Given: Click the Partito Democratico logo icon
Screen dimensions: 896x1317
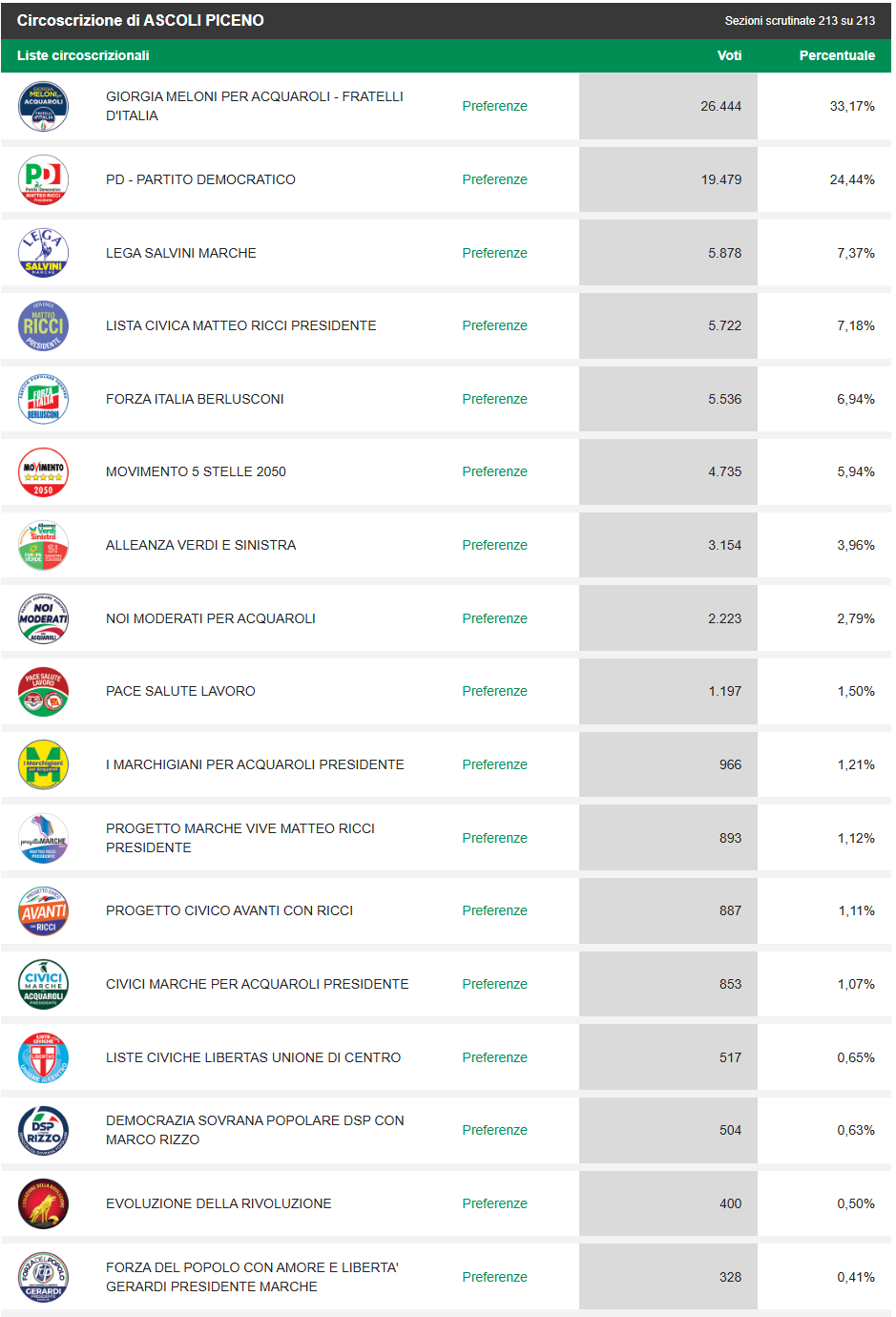Looking at the screenshot, I should 43,179.
